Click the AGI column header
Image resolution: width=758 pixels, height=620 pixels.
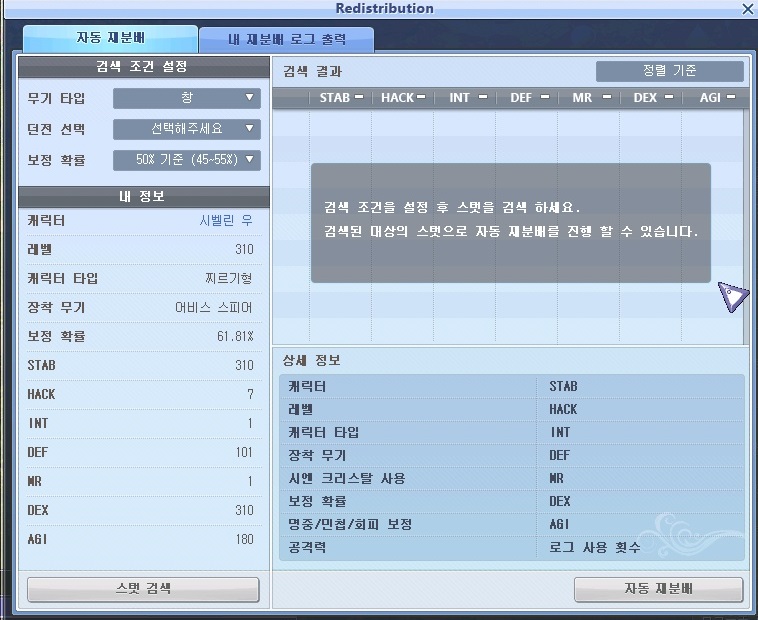pyautogui.click(x=710, y=98)
